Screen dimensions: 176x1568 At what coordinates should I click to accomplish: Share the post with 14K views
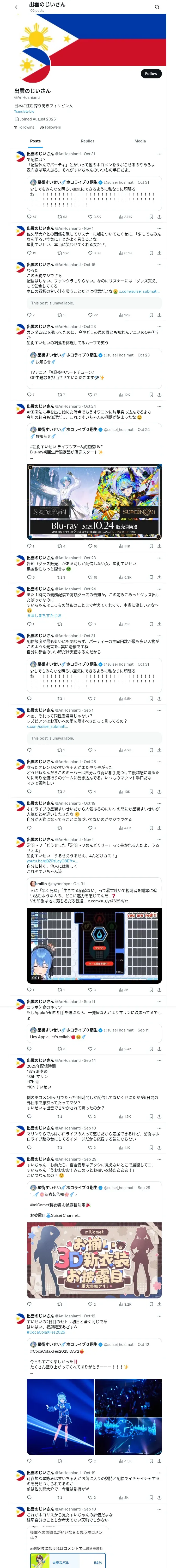coord(159,546)
